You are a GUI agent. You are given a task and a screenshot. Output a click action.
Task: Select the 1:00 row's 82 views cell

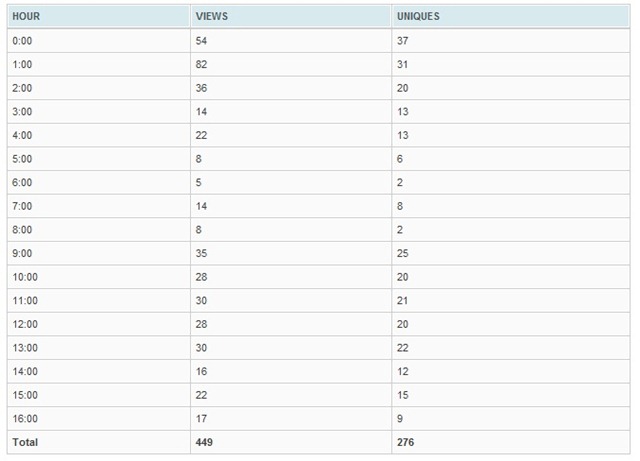(201, 65)
